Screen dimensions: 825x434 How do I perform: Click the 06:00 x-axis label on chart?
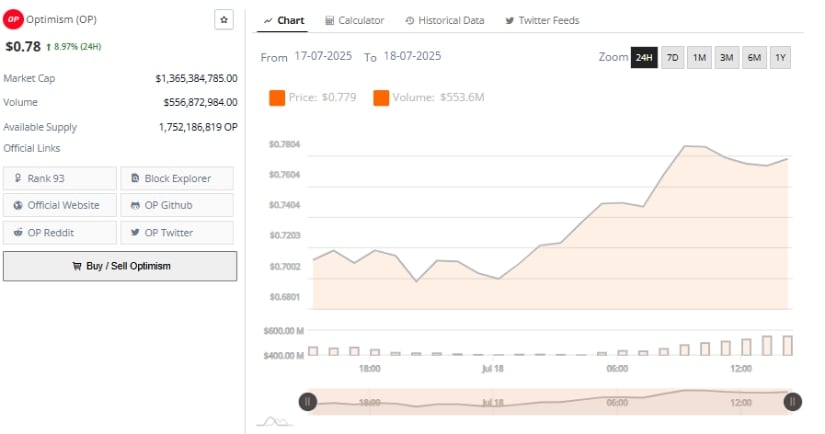click(617, 369)
